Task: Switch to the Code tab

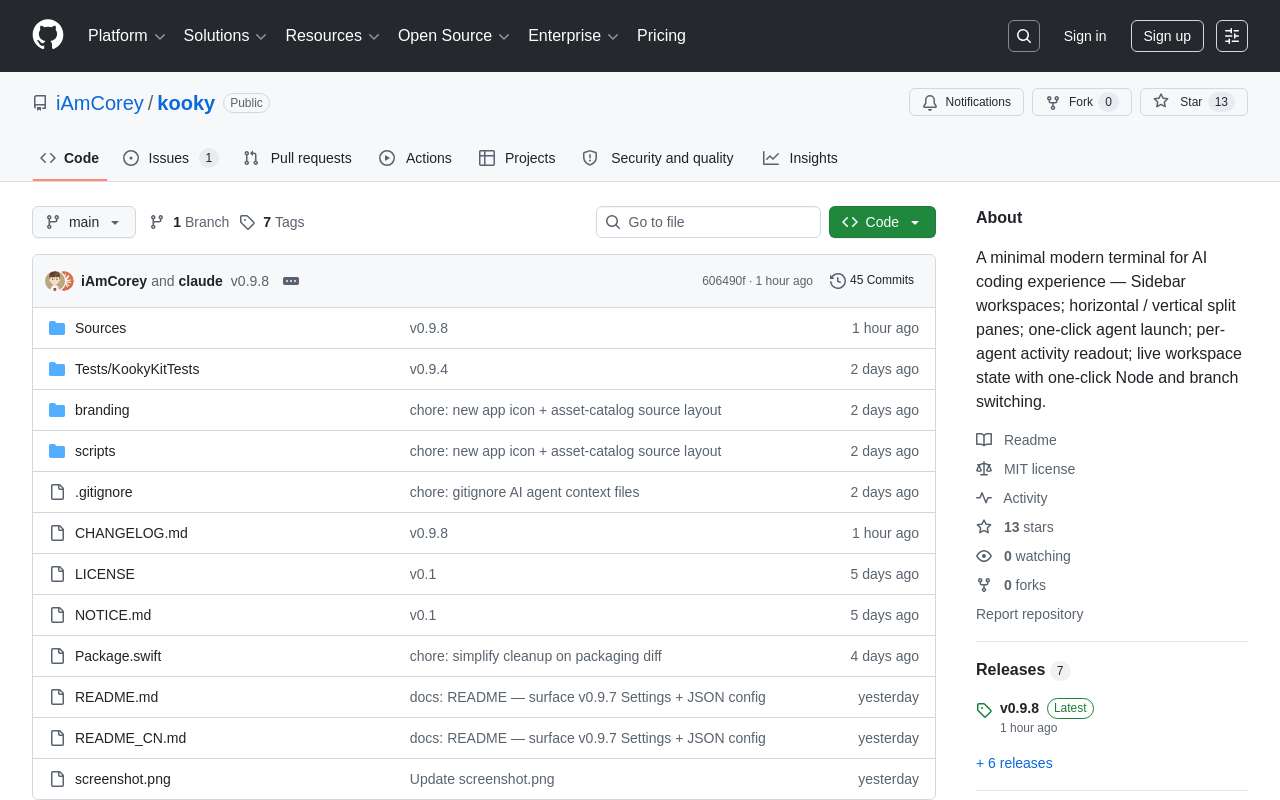Action: coord(70,158)
